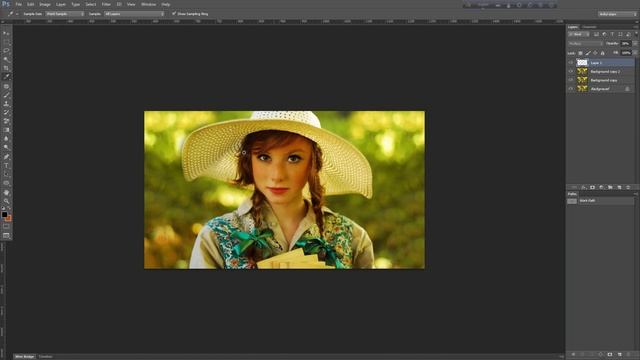Open the Image menu
Screen dimensions: 640x360
(x=45, y=4)
